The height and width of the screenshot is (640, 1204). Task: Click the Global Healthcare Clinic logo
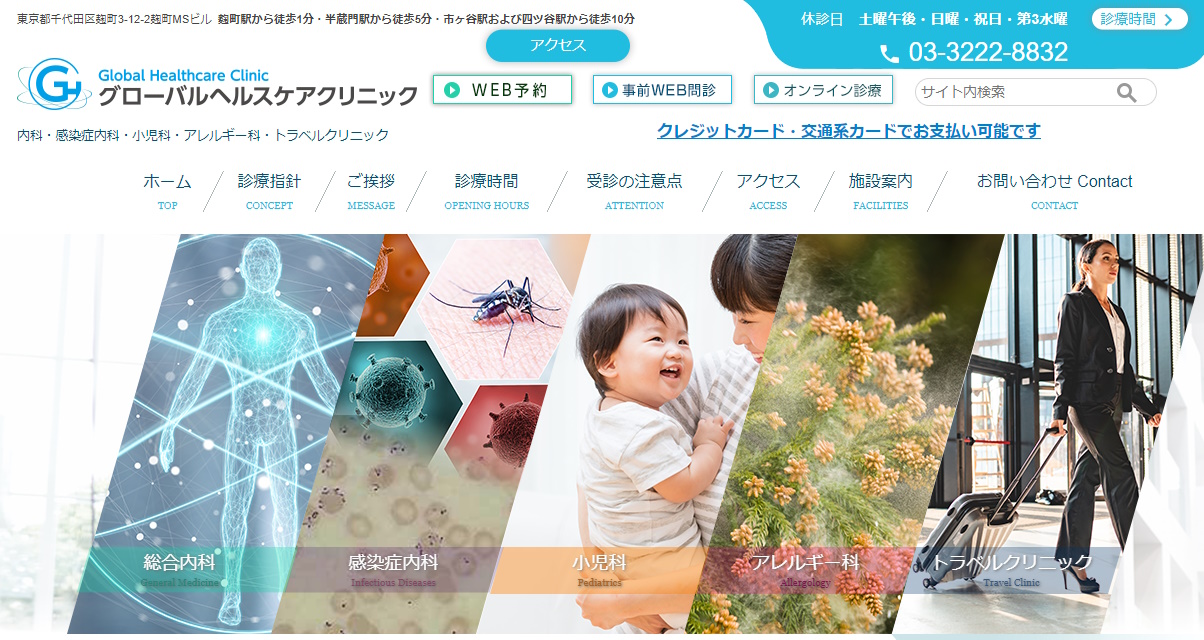(218, 85)
